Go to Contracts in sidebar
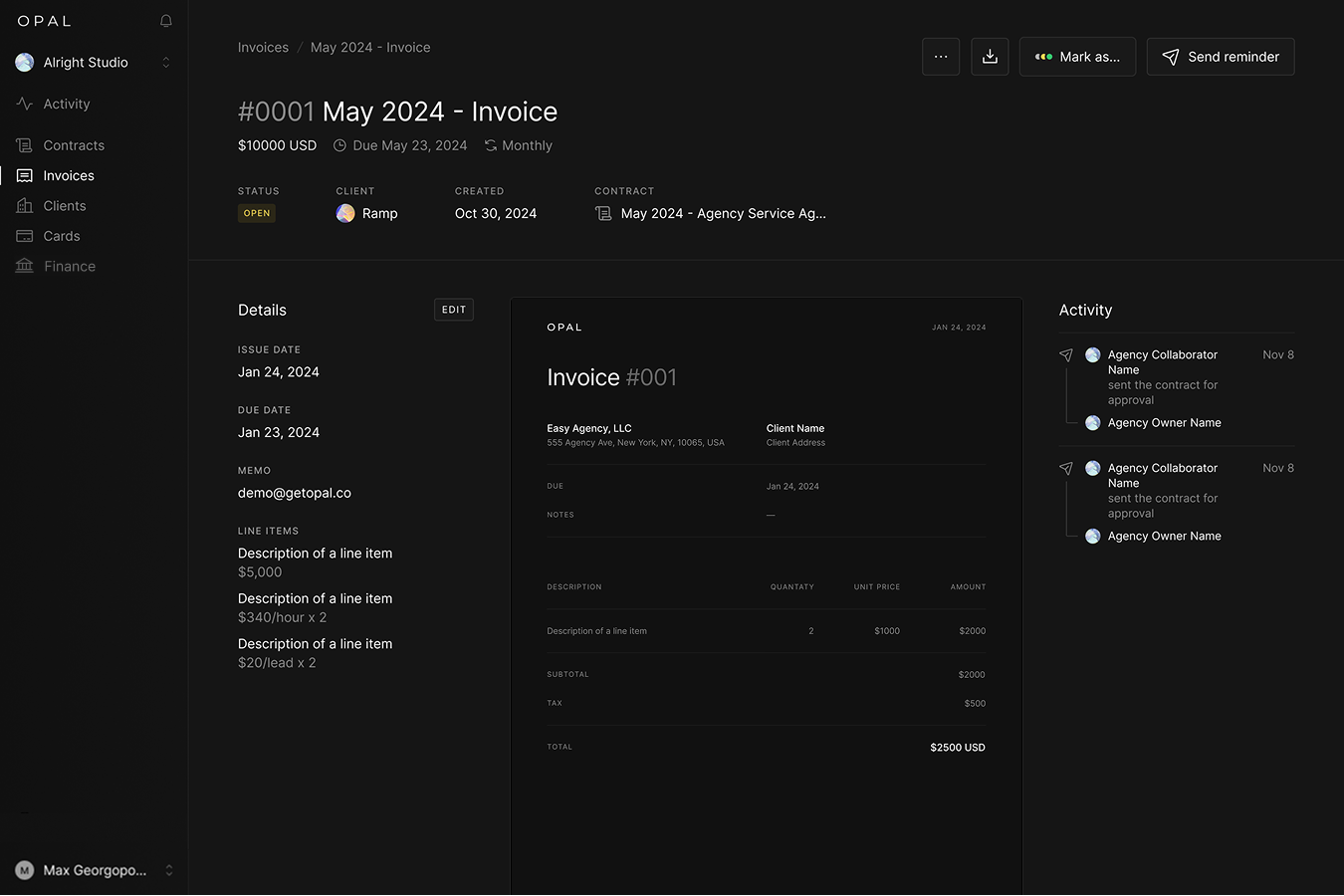 (x=74, y=145)
